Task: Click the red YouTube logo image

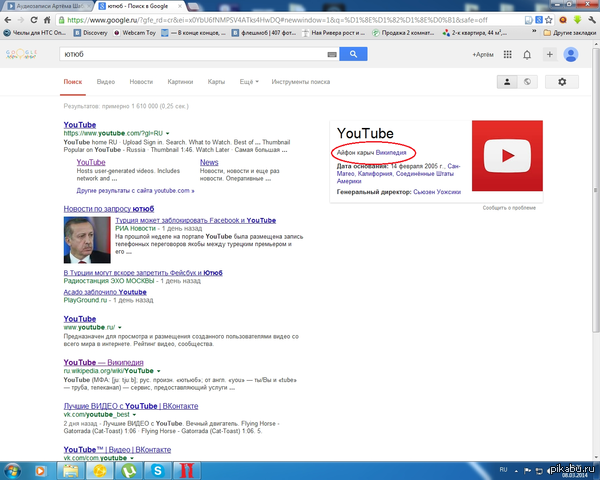Action: (x=507, y=156)
